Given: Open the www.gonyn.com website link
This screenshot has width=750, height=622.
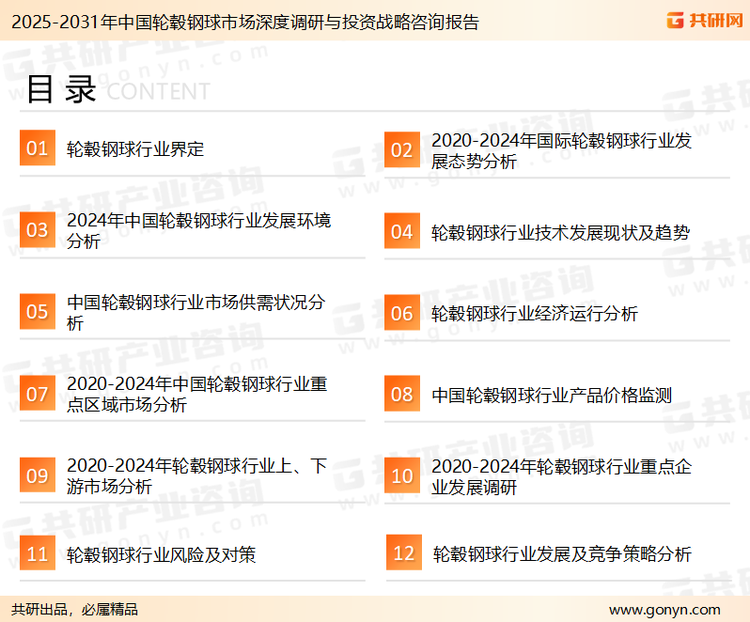Looking at the screenshot, I should tap(664, 609).
